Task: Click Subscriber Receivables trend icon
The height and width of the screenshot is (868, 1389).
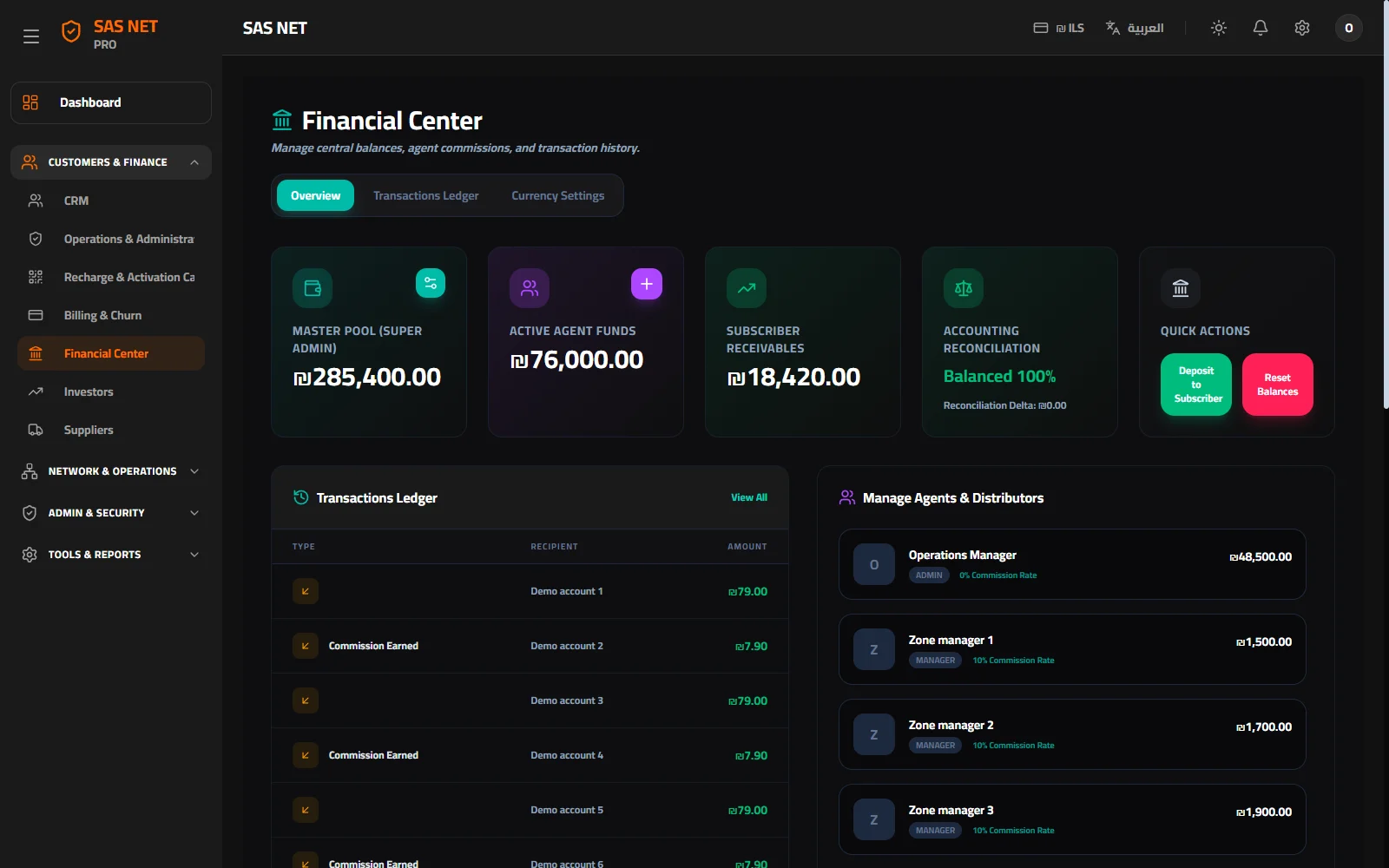Action: pos(747,288)
